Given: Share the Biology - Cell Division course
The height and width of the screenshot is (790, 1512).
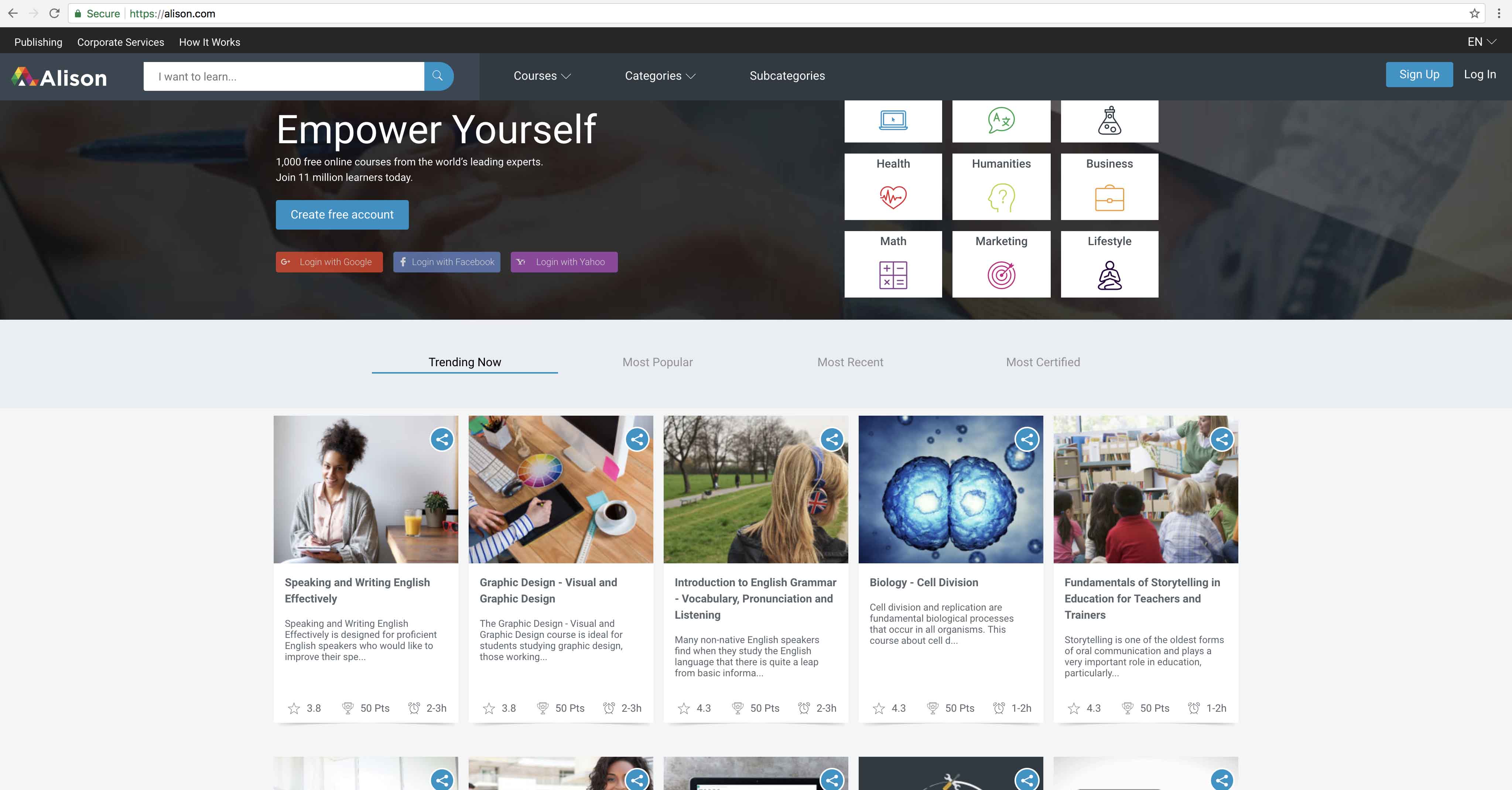Looking at the screenshot, I should pyautogui.click(x=1027, y=439).
